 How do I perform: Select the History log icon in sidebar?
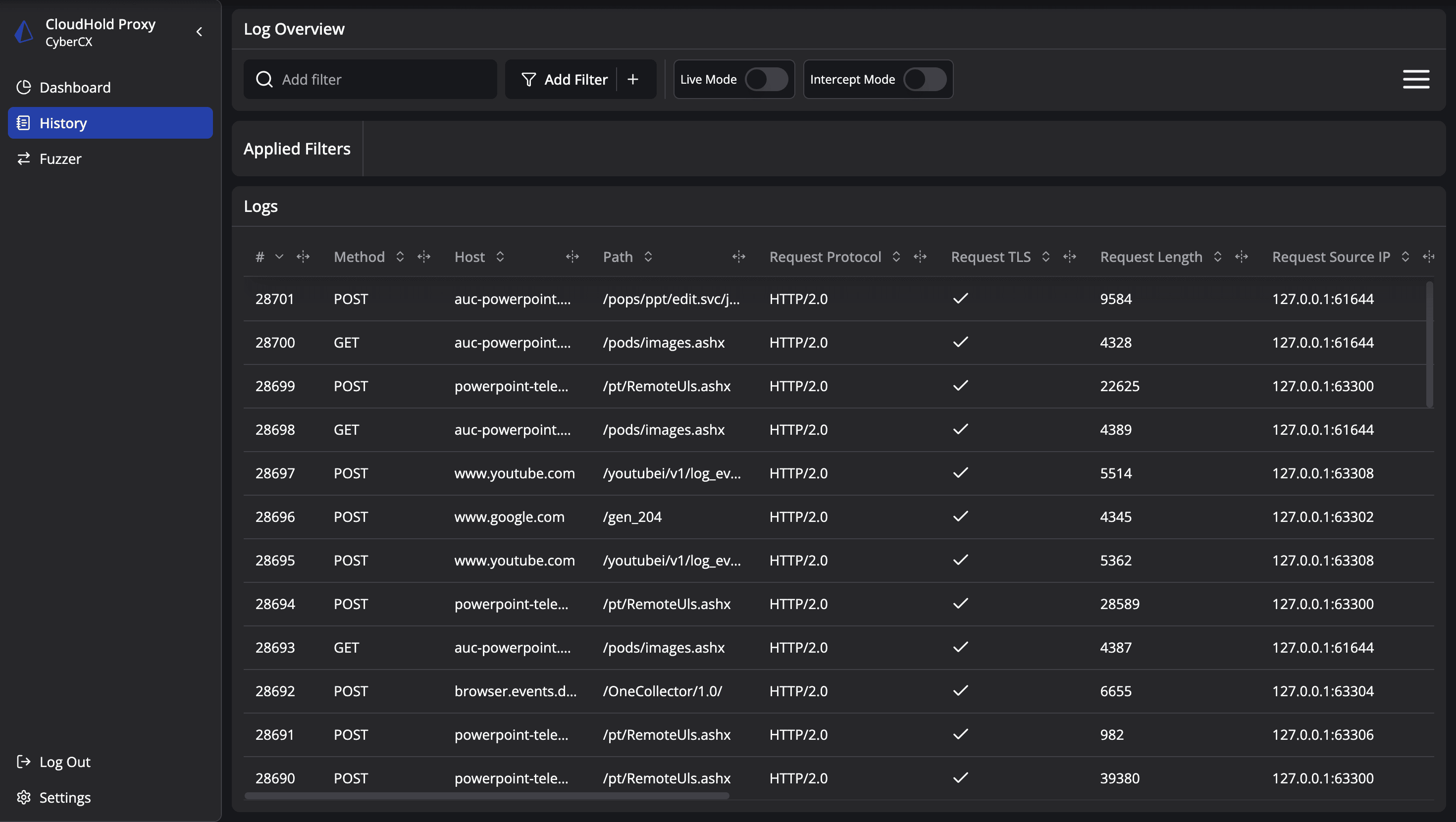pyautogui.click(x=23, y=123)
